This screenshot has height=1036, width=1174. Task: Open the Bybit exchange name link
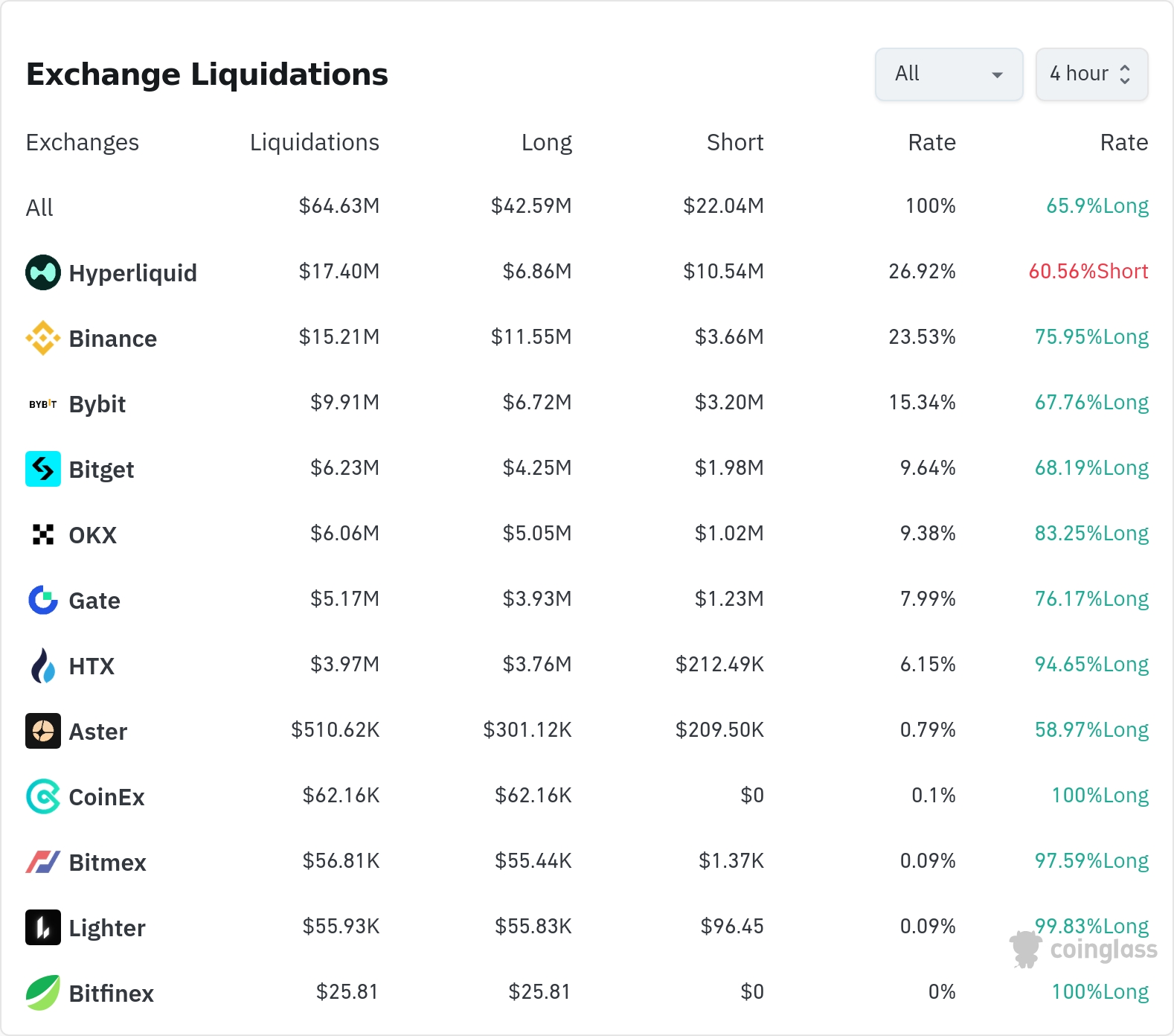pos(97,404)
